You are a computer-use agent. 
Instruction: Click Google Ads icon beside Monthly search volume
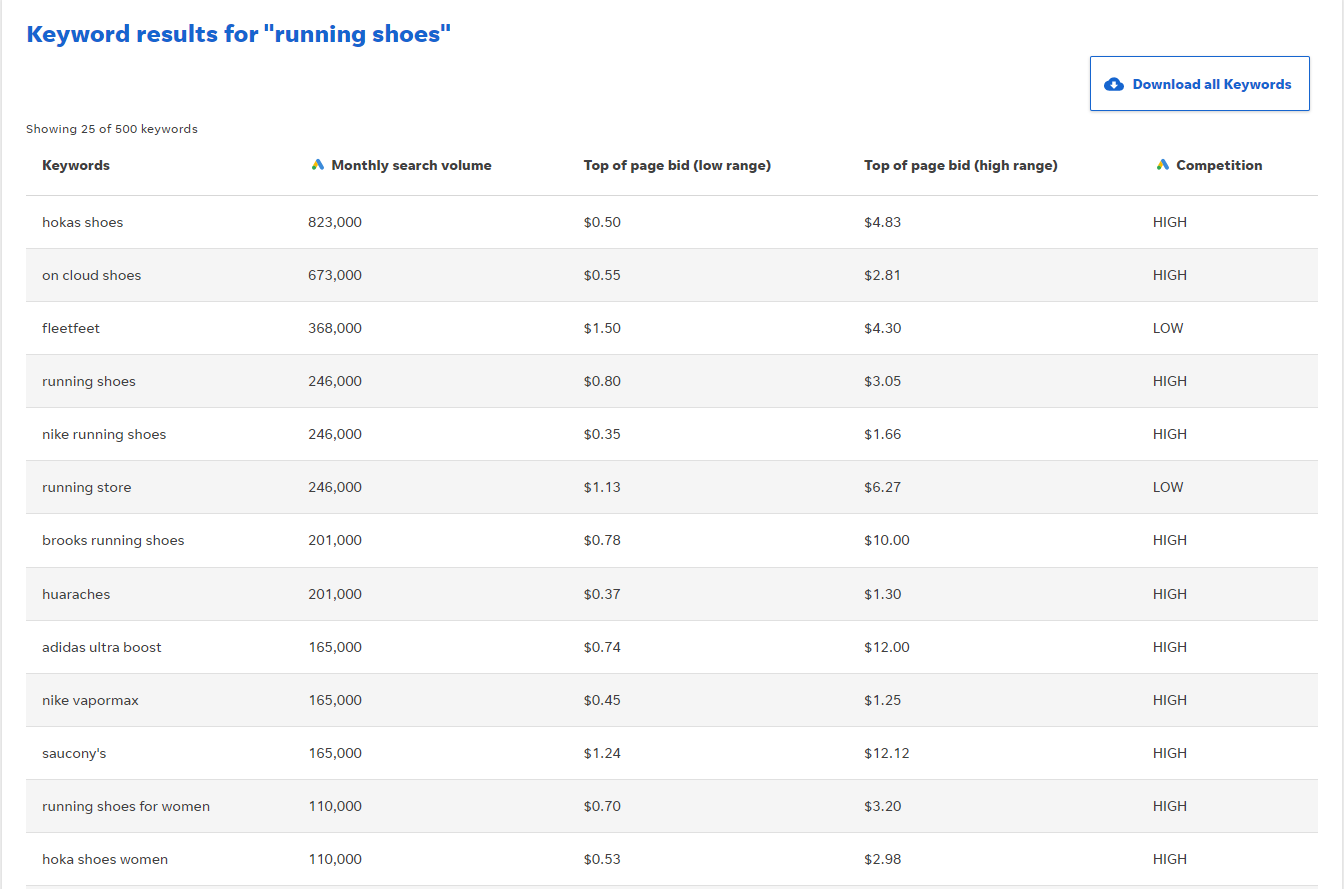point(317,165)
